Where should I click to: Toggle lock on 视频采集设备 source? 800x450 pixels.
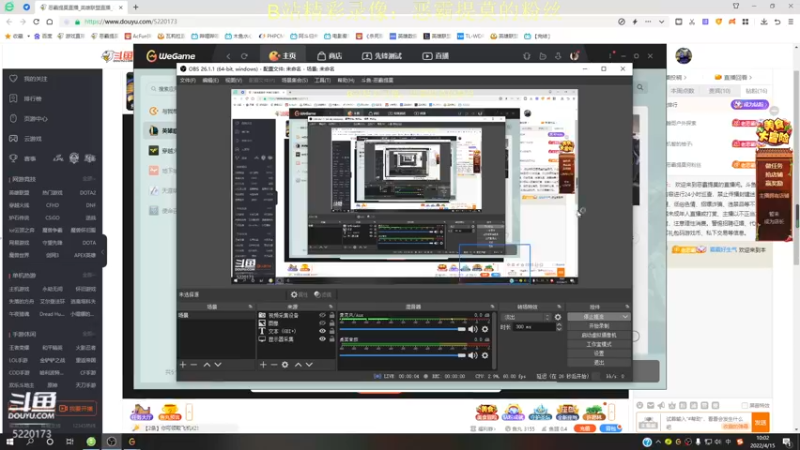pyautogui.click(x=332, y=315)
